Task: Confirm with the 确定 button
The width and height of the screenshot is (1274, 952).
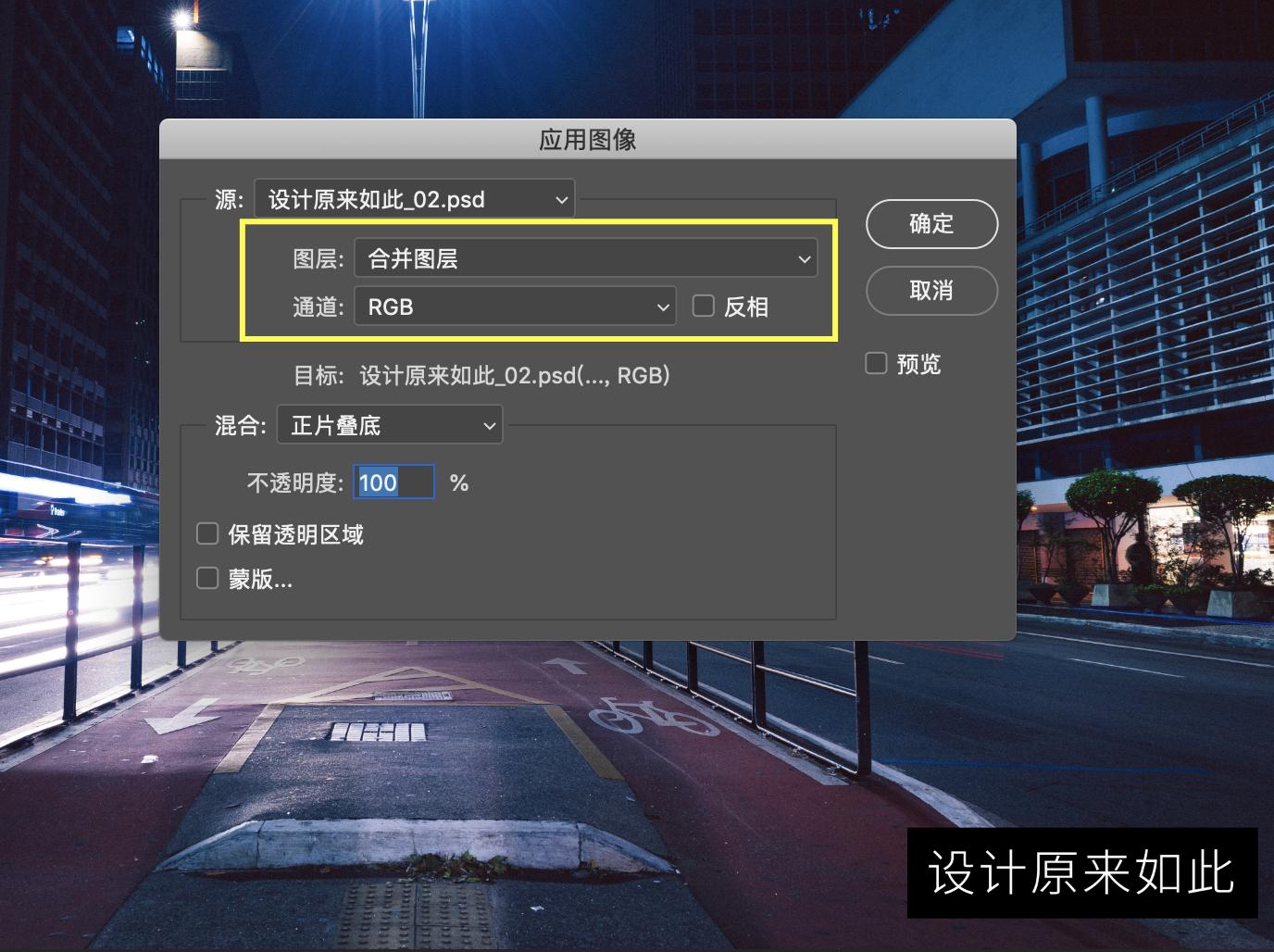Action: coord(931,224)
